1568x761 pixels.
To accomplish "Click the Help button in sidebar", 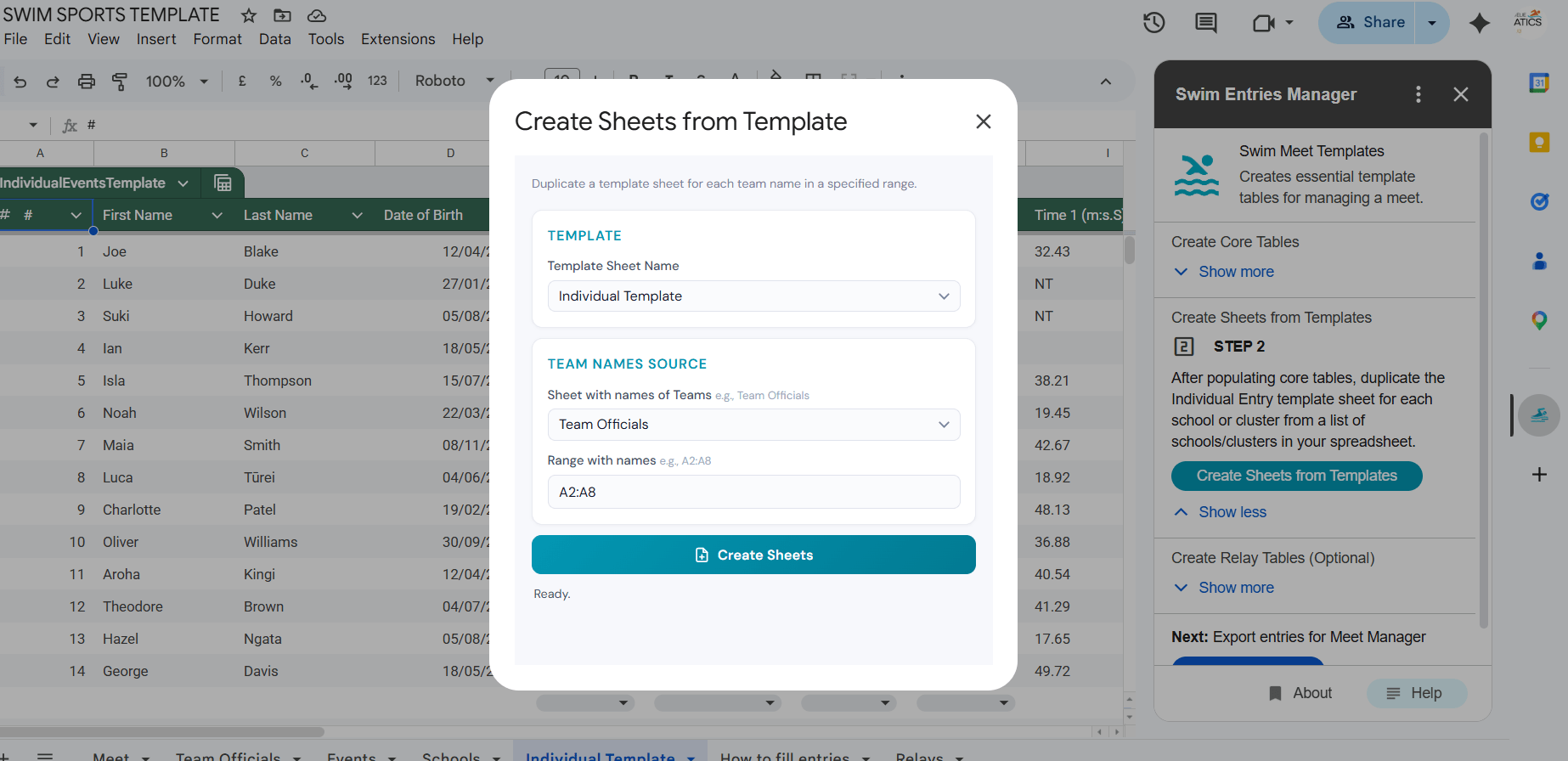I will point(1416,693).
